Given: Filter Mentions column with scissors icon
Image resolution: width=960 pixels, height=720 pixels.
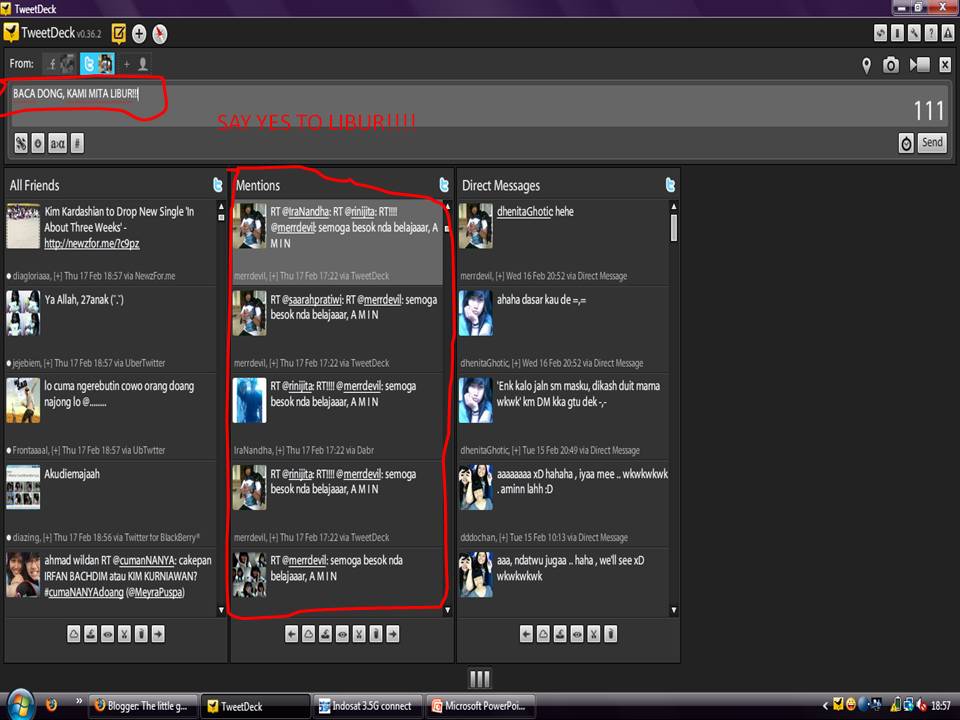Looking at the screenshot, I should (359, 634).
